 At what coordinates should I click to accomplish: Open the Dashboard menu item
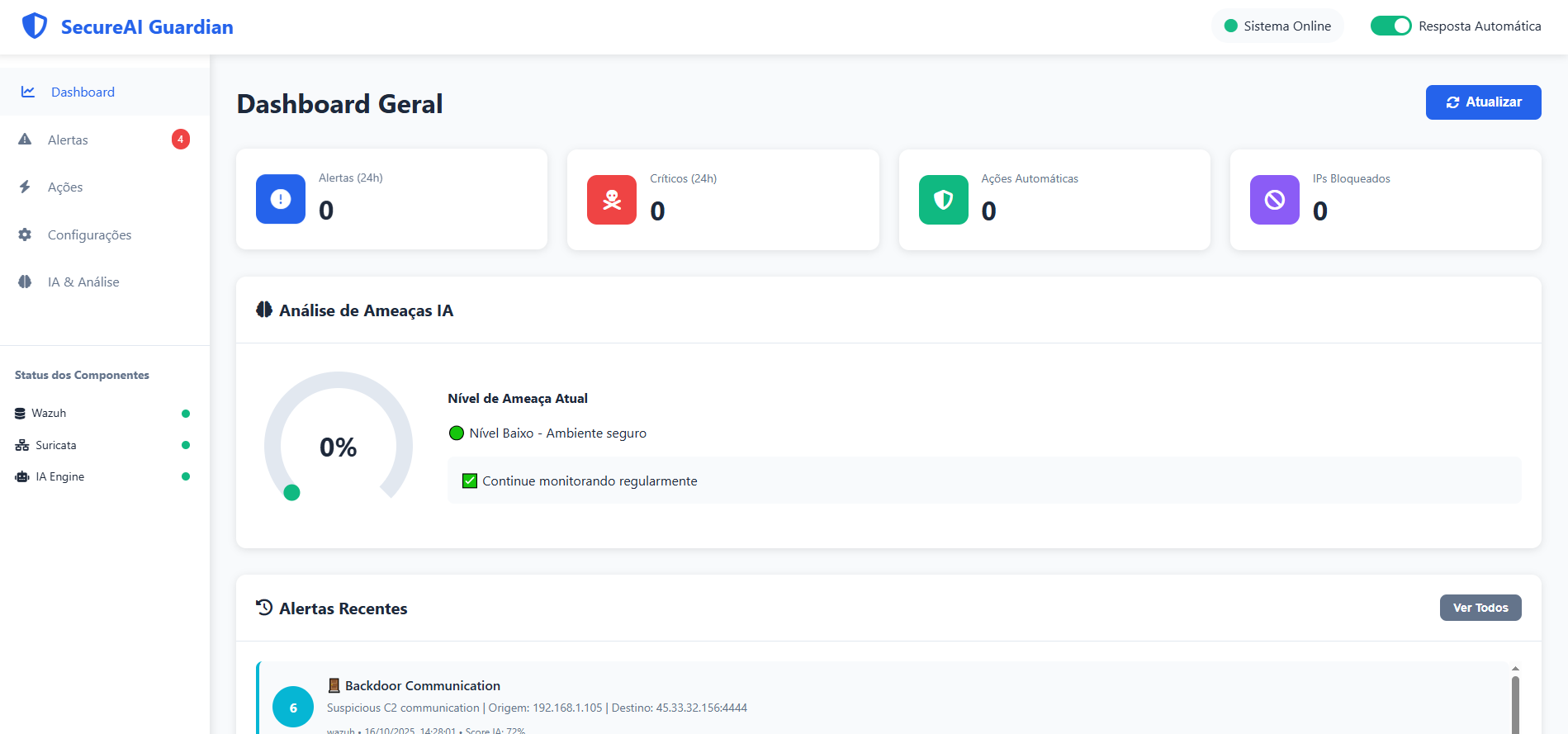coord(105,92)
